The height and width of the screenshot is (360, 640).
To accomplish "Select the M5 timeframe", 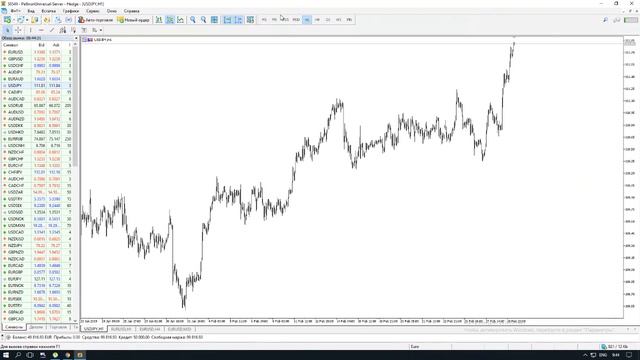I will (275, 20).
